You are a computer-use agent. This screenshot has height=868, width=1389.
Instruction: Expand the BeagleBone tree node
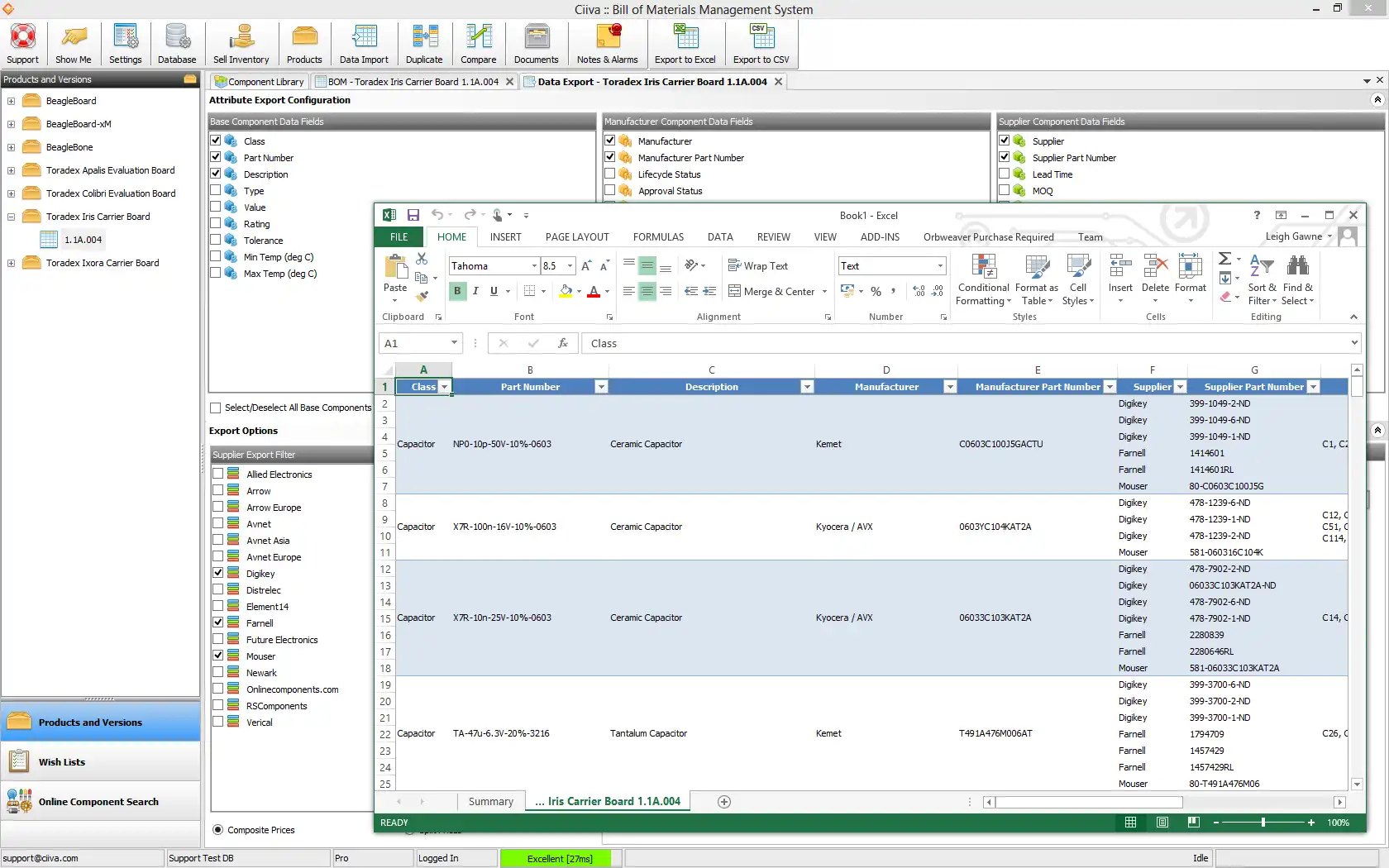[x=11, y=147]
